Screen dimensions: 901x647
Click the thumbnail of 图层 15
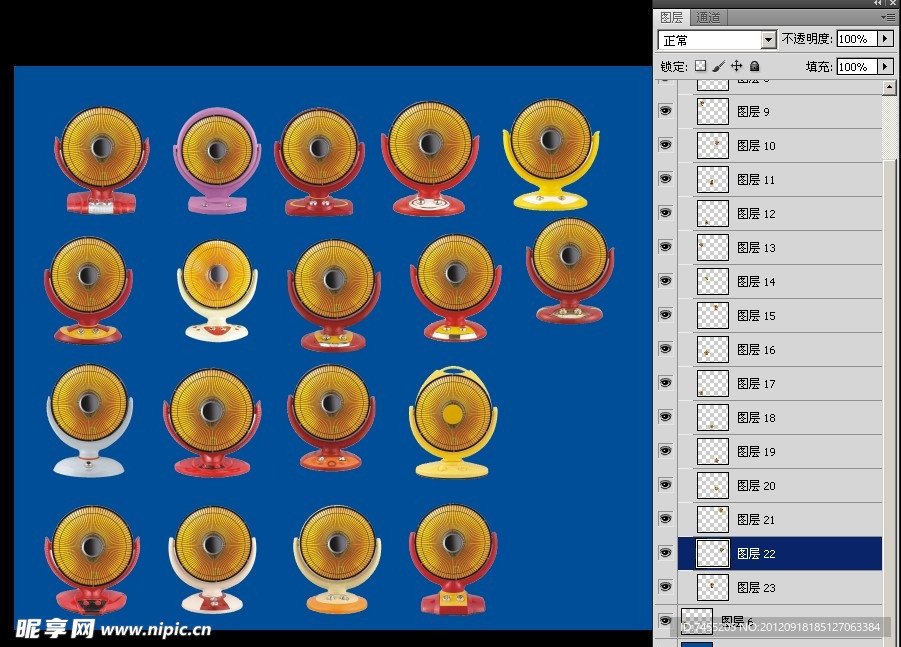pyautogui.click(x=712, y=315)
